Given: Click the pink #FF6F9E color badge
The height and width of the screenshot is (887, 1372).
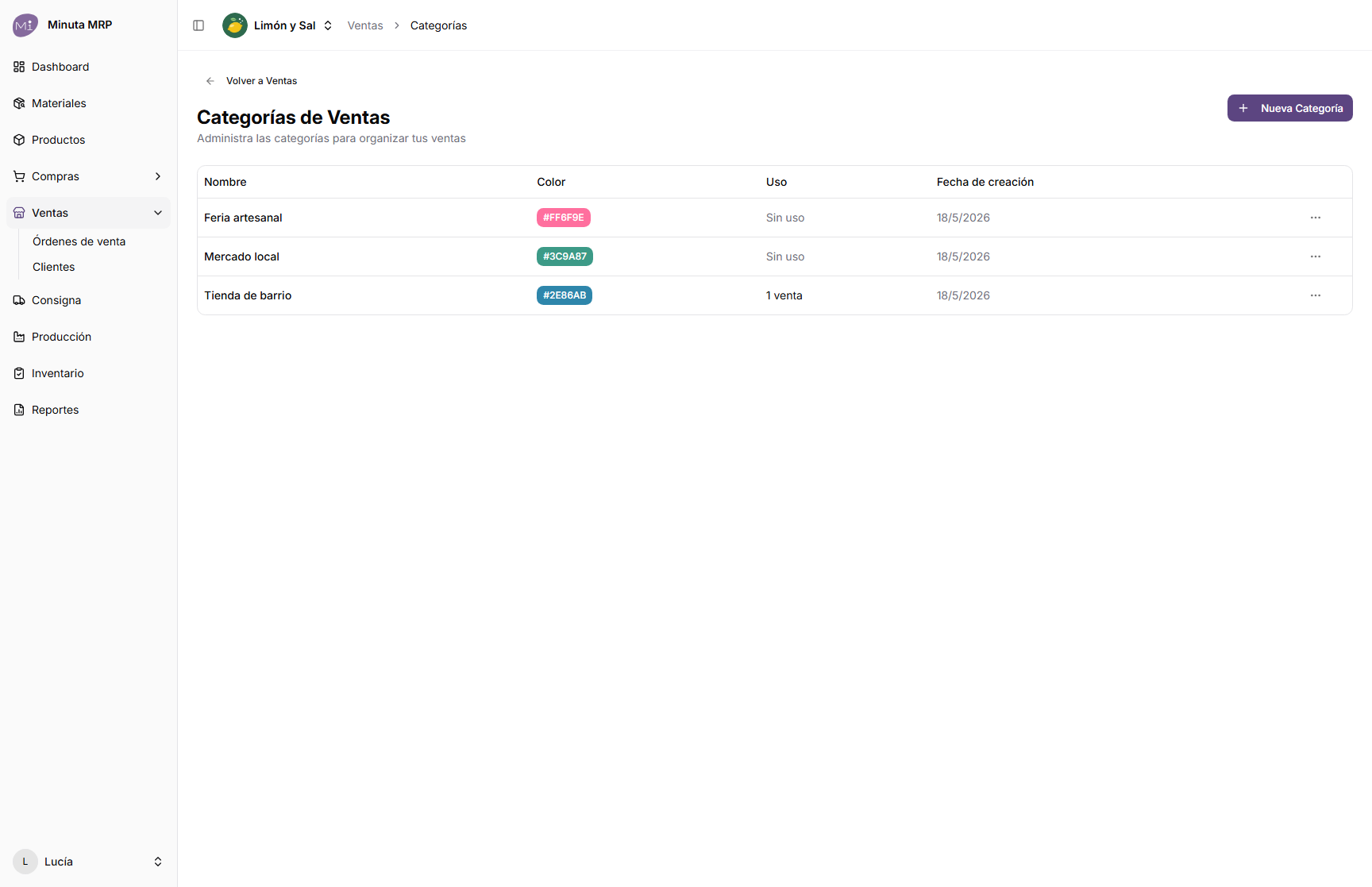Looking at the screenshot, I should (564, 218).
